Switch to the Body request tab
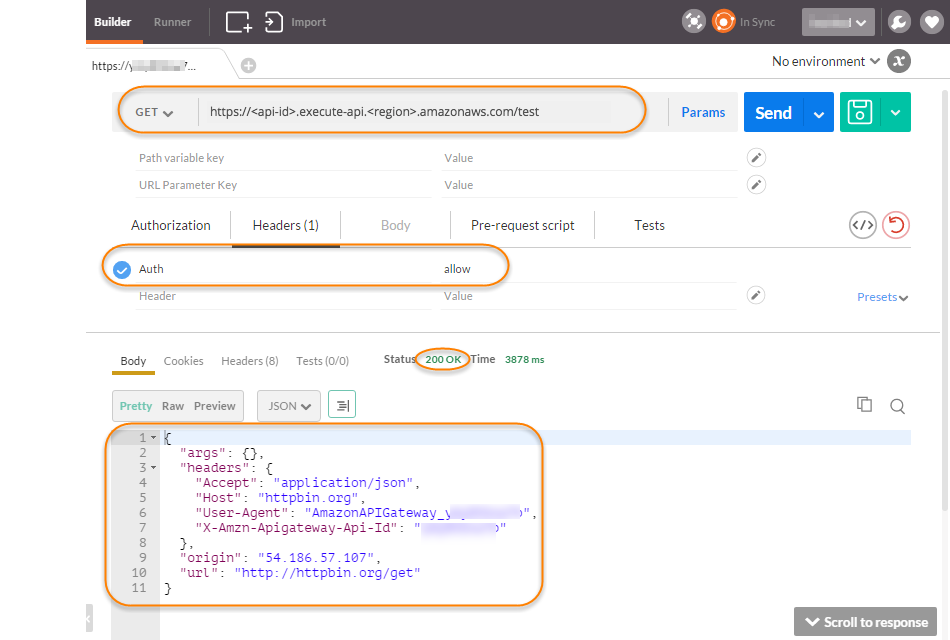The height and width of the screenshot is (640, 950). point(395,225)
